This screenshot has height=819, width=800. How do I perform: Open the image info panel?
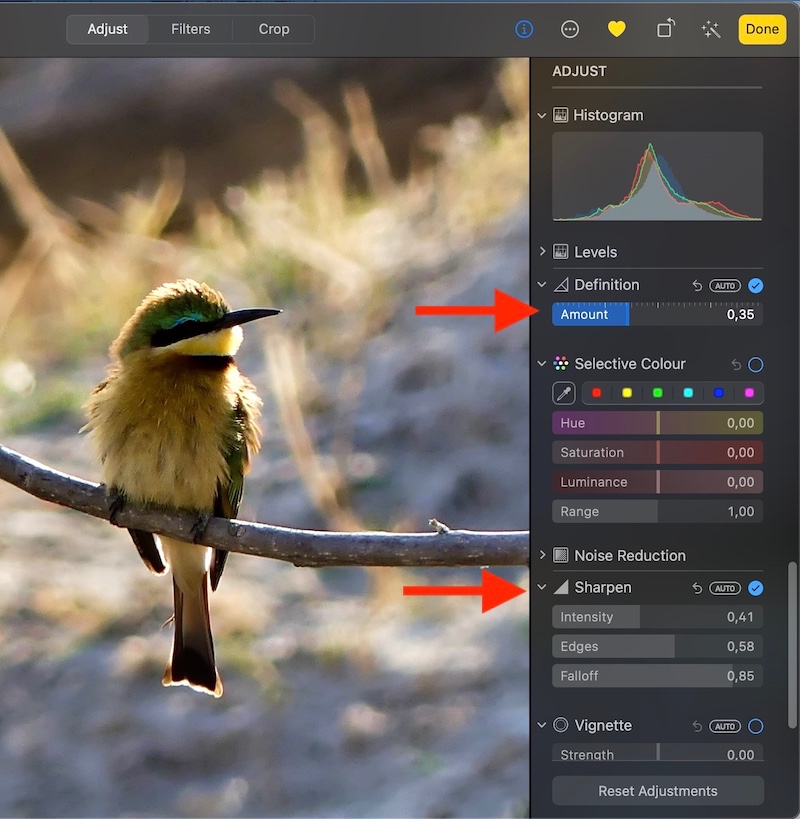(523, 29)
